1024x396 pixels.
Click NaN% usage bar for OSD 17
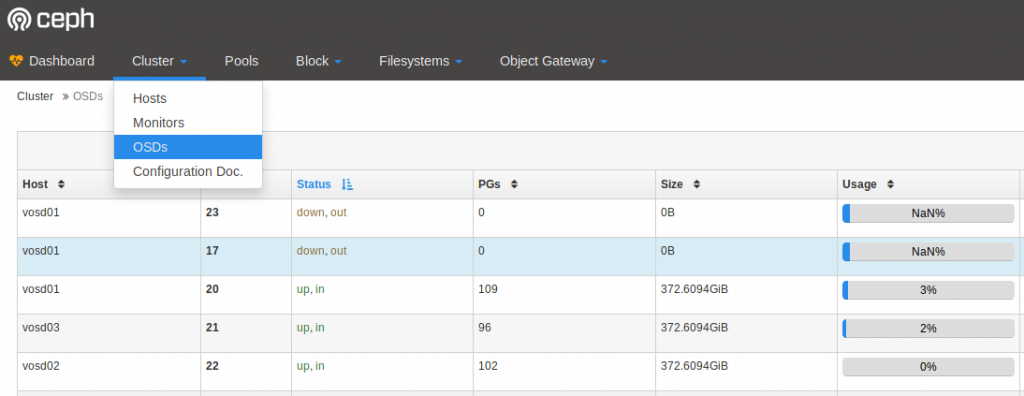928,252
